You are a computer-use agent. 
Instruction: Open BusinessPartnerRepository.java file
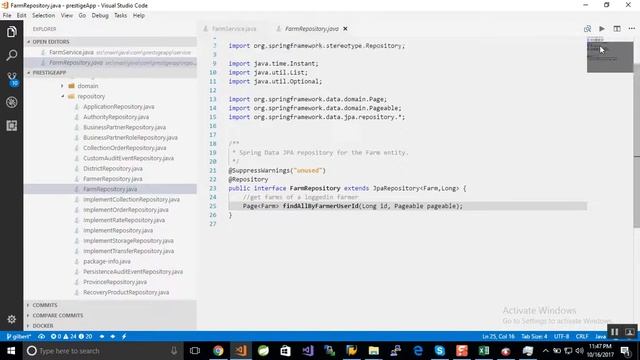[x=124, y=127]
